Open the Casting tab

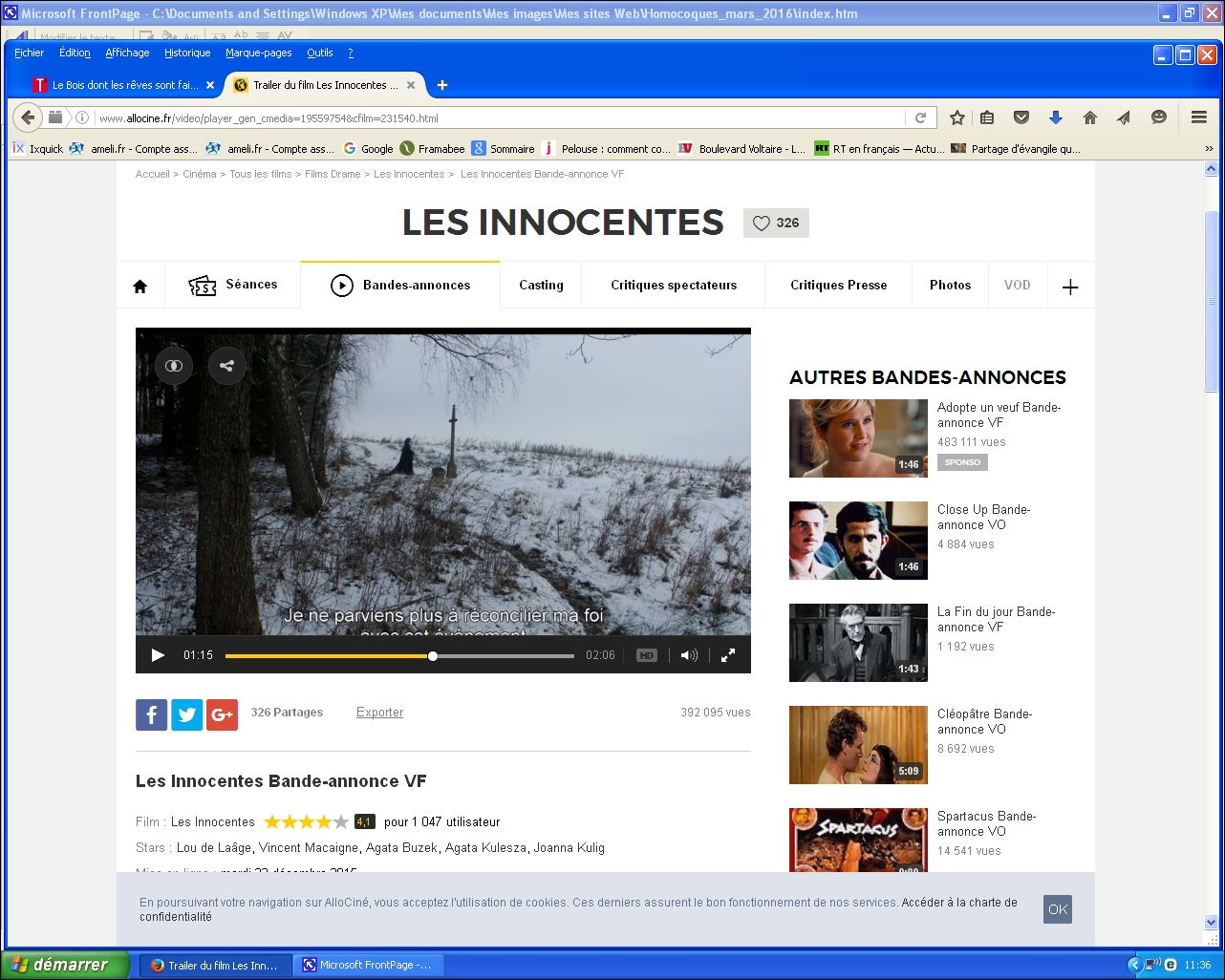pos(541,286)
